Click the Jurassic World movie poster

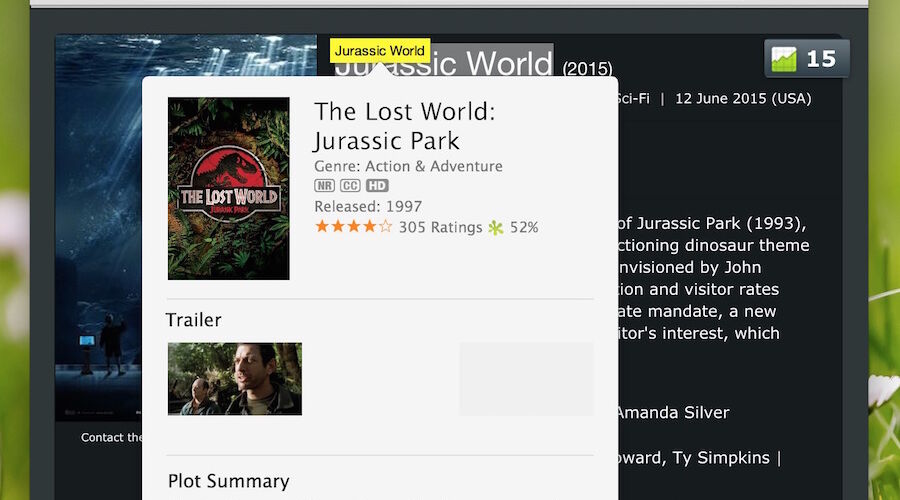pyautogui.click(x=99, y=228)
